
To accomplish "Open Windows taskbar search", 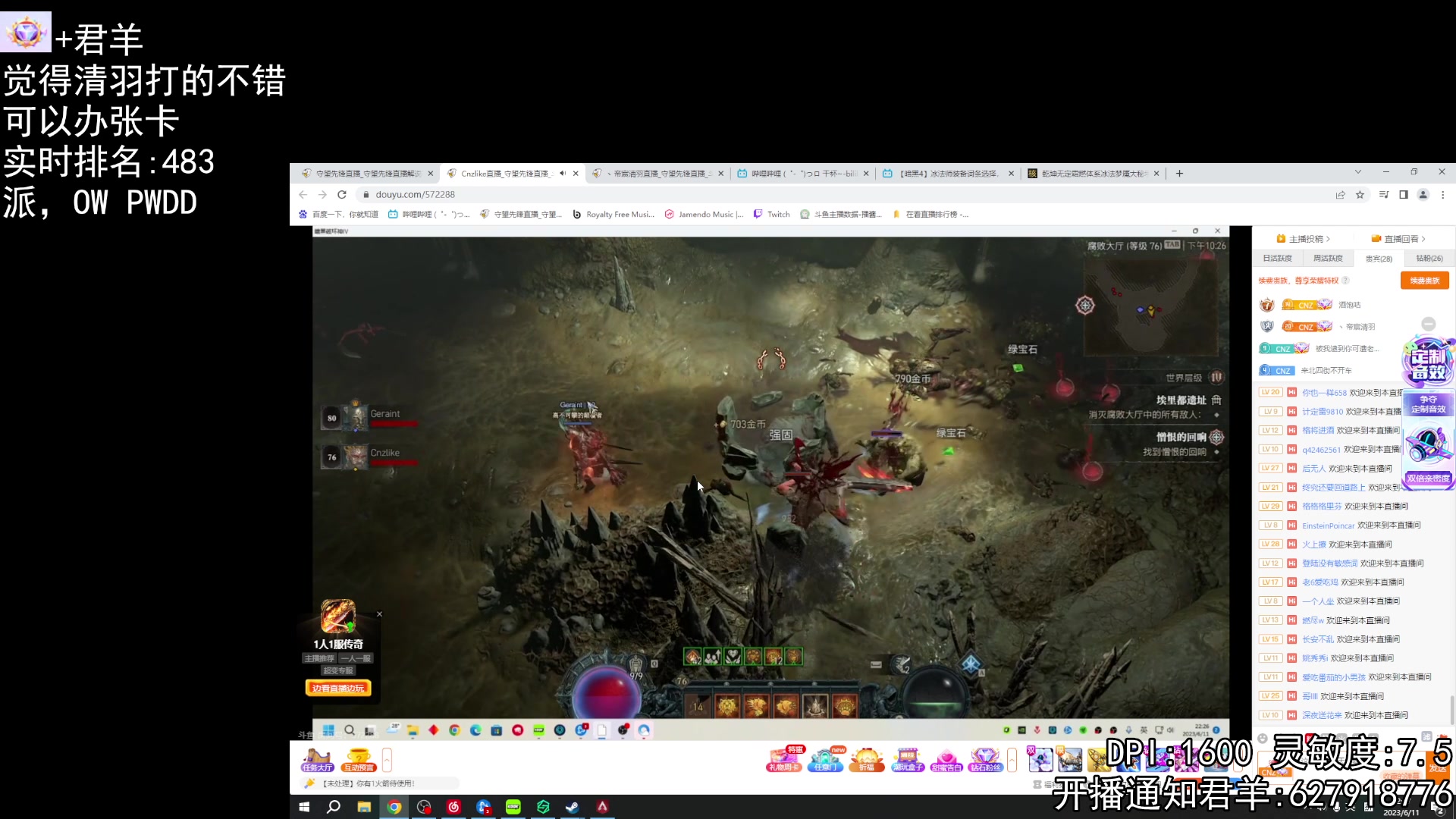I will pos(333,807).
